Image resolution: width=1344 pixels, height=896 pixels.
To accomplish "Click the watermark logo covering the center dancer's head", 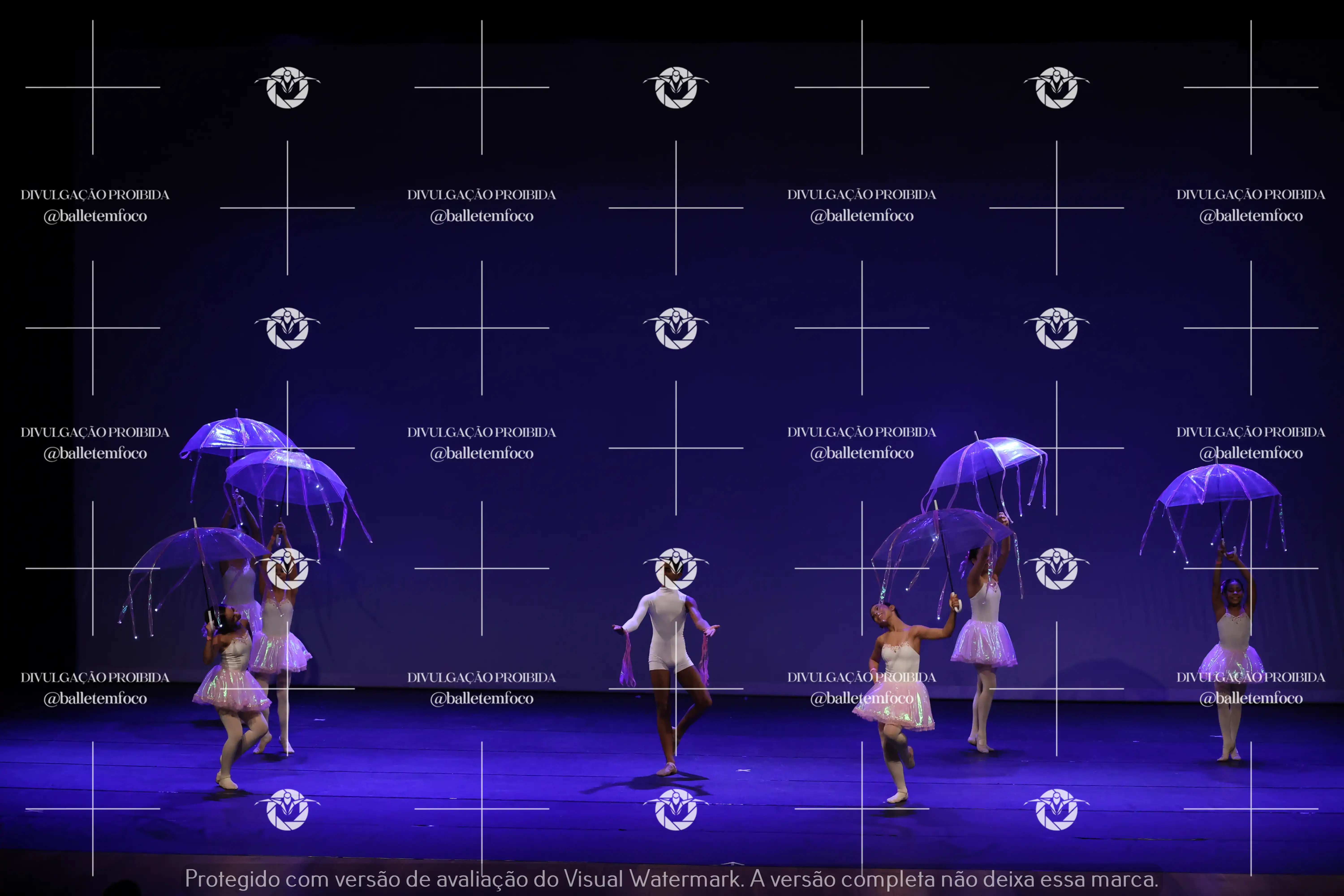I will pyautogui.click(x=676, y=569).
